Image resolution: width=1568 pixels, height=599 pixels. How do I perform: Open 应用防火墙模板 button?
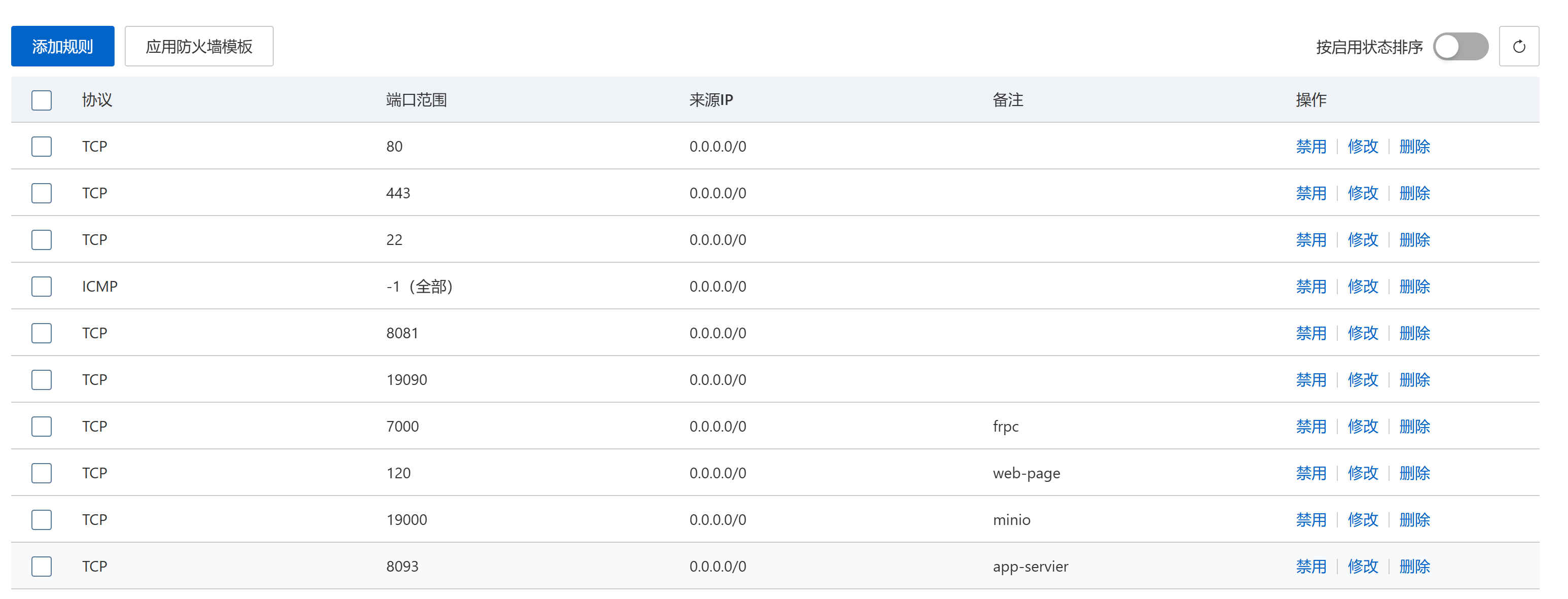click(x=198, y=46)
